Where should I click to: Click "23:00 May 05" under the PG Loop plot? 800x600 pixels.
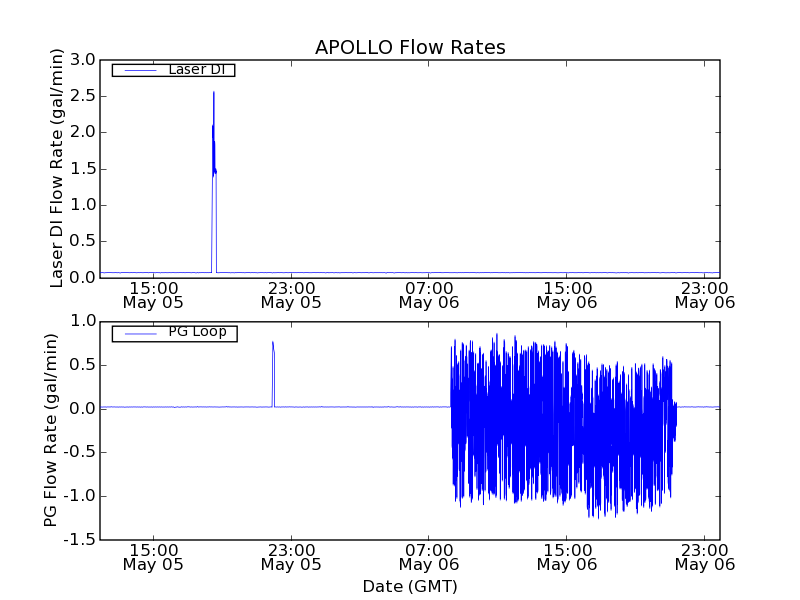(291, 557)
